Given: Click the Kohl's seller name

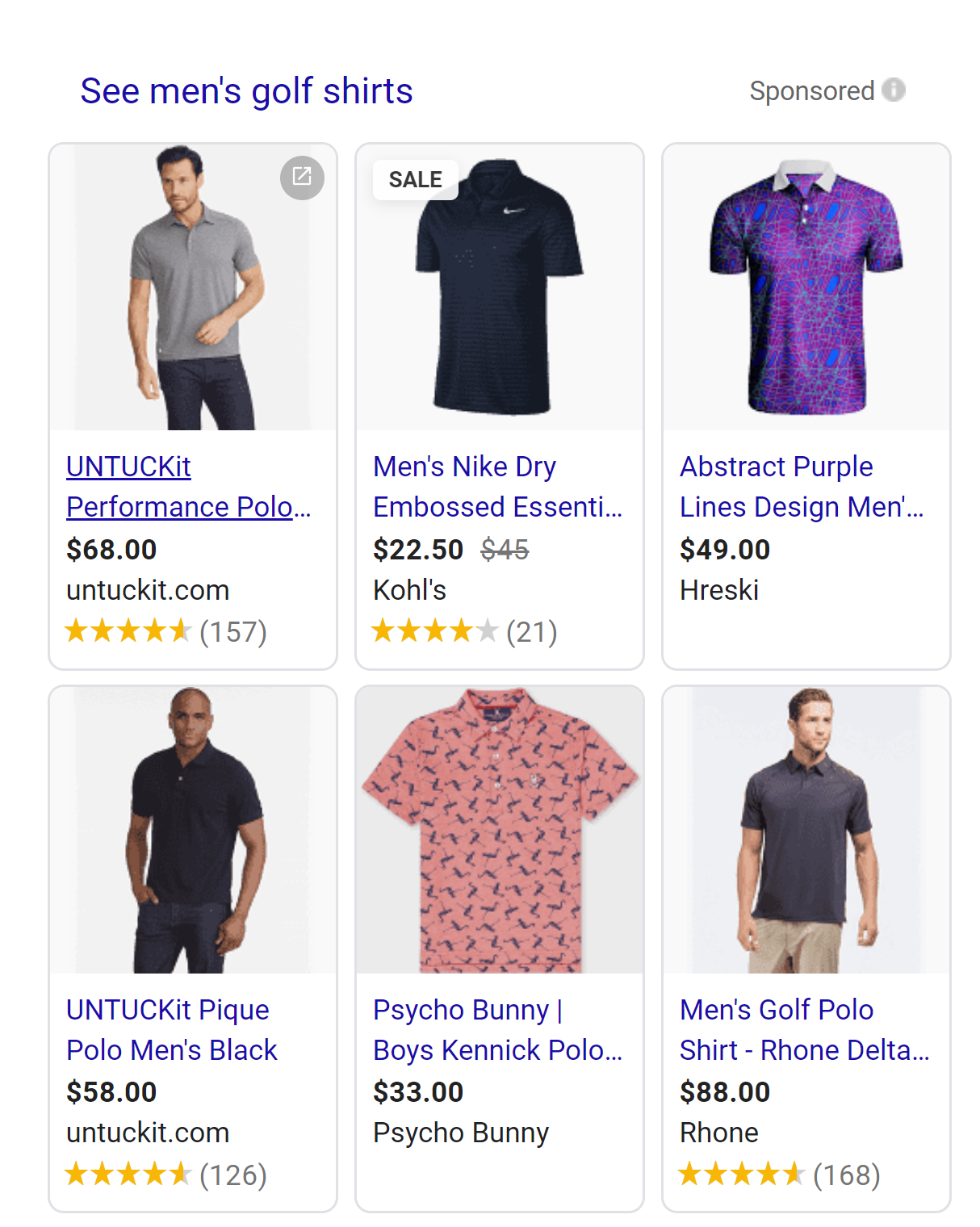Looking at the screenshot, I should pyautogui.click(x=409, y=590).
